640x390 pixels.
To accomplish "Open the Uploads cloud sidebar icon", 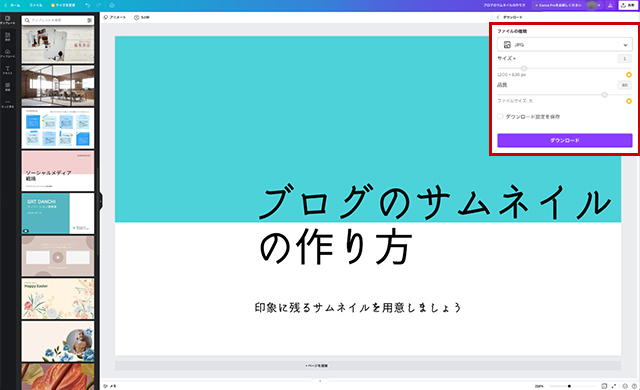I will 7,53.
